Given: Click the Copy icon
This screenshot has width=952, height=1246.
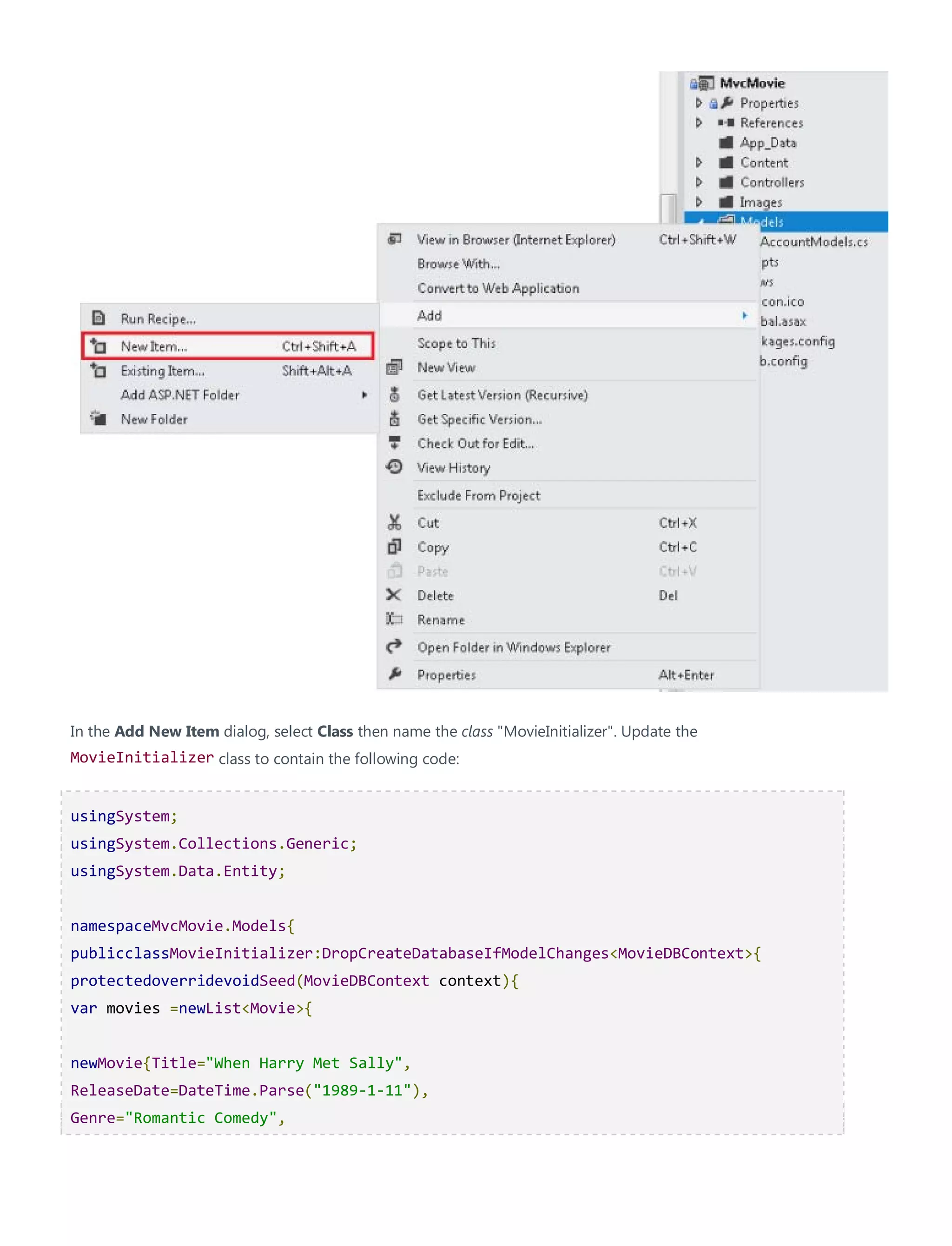Looking at the screenshot, I should click(x=394, y=546).
